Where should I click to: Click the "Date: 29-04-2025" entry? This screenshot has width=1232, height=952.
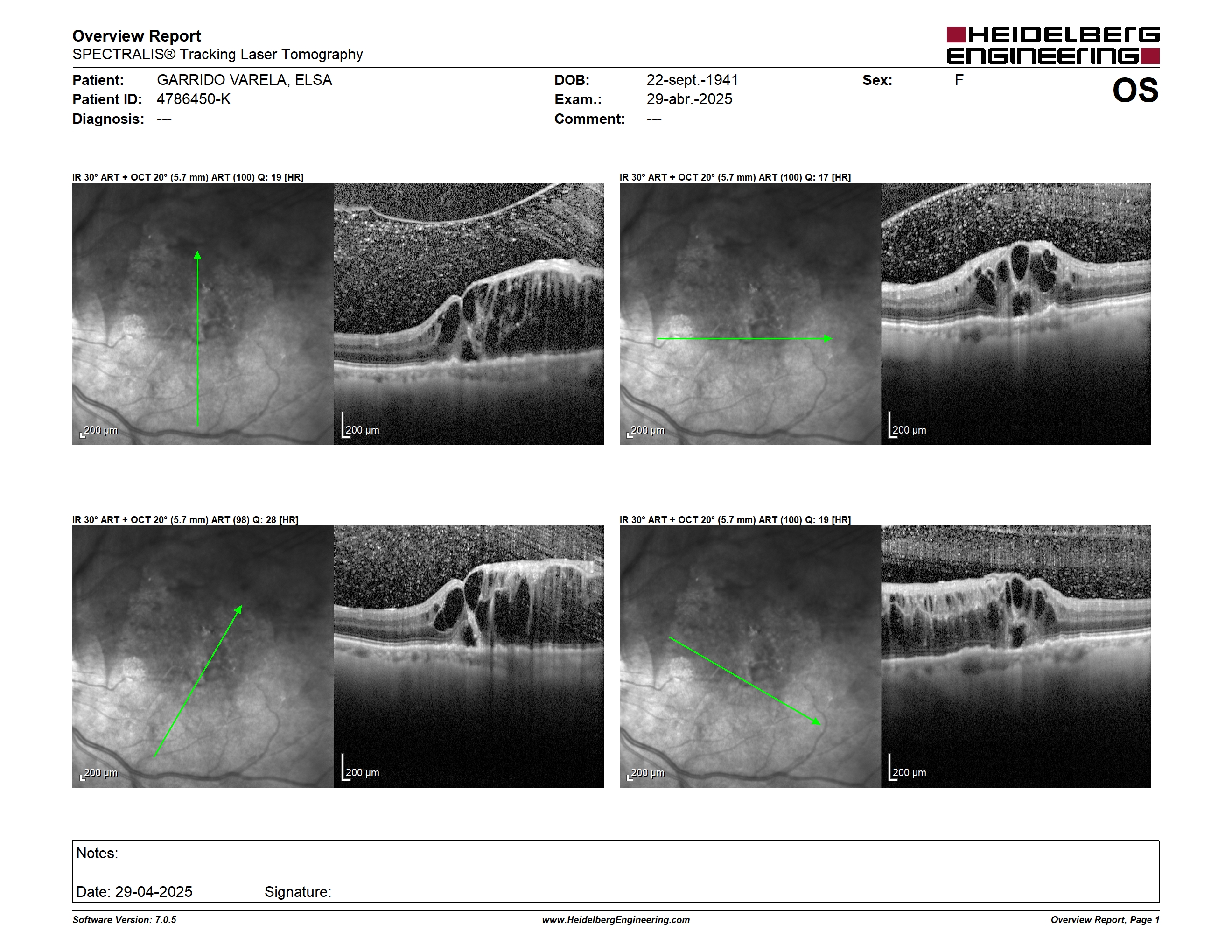click(134, 892)
